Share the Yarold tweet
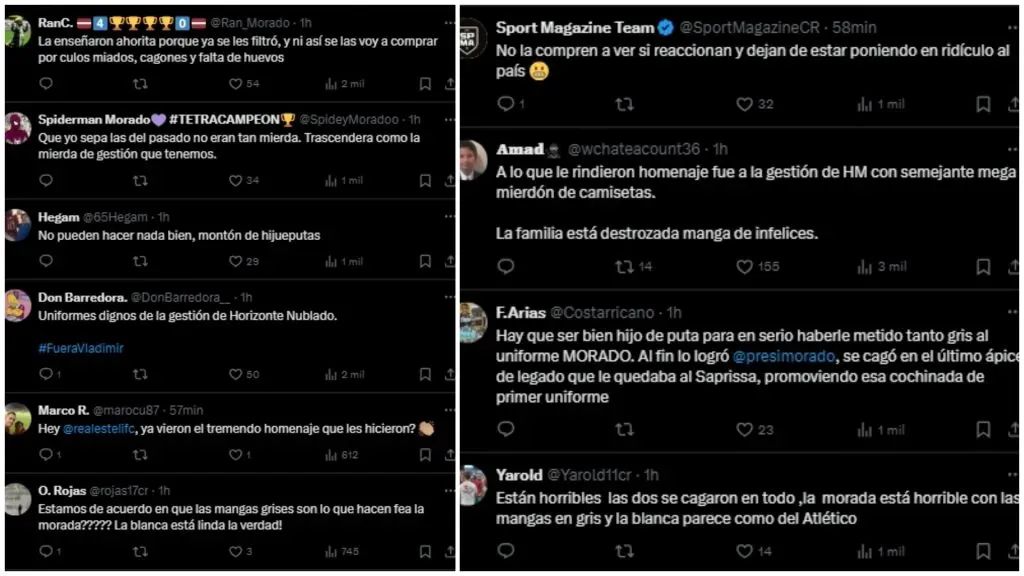Screen dimensions: 1024x576 coord(1010,551)
